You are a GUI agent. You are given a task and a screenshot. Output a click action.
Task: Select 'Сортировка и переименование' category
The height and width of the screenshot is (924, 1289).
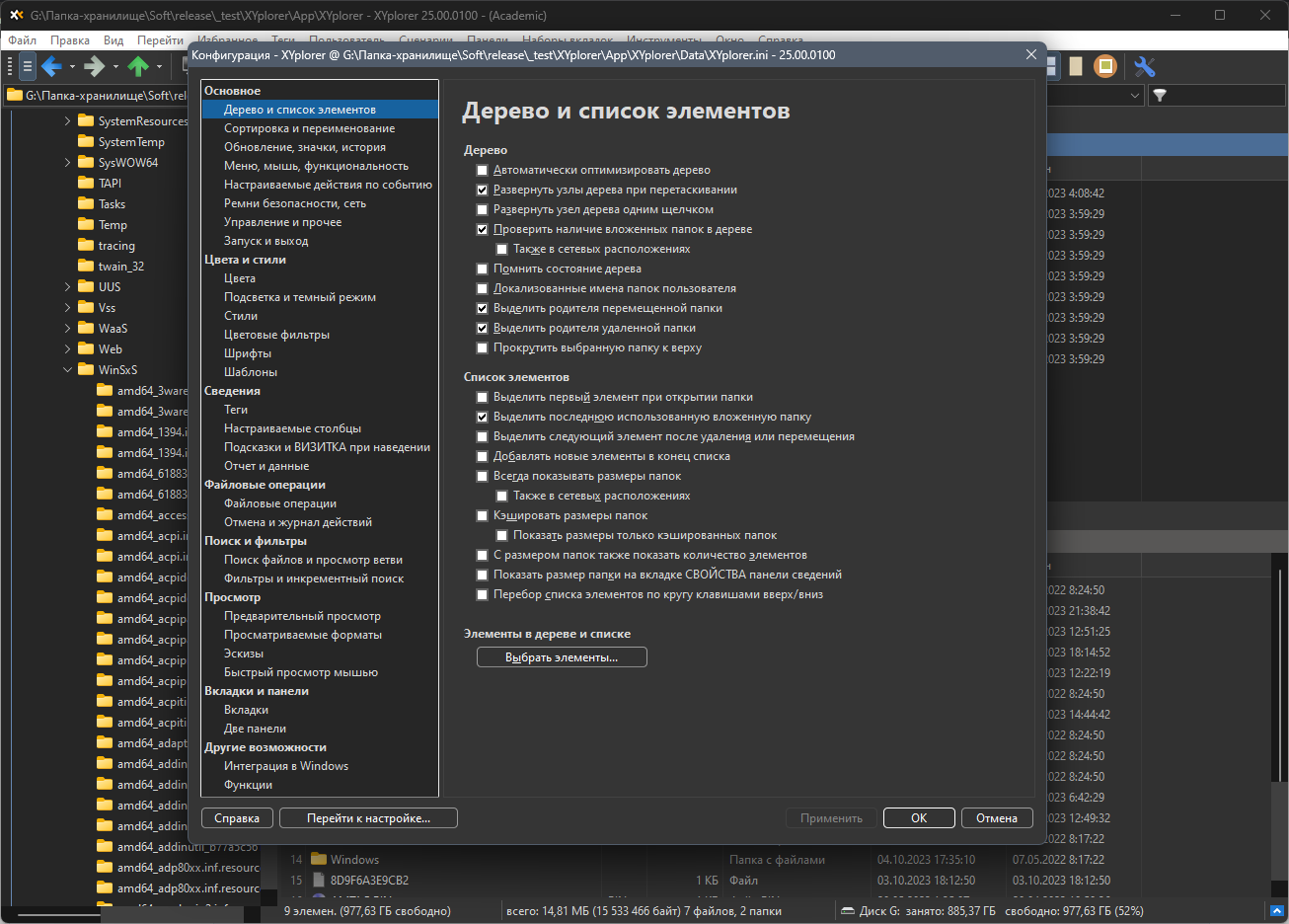pos(309,128)
